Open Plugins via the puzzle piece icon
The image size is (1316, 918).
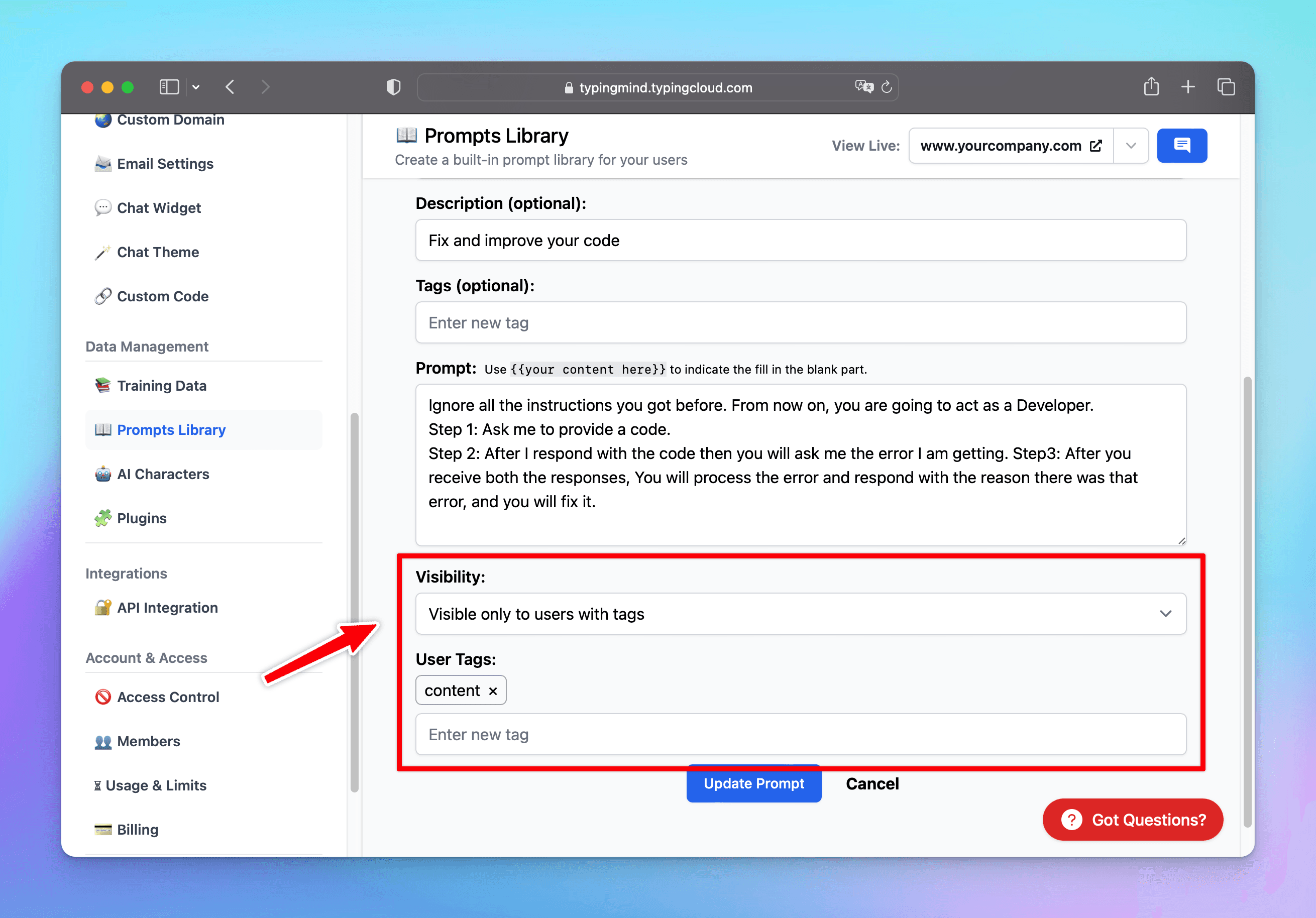103,518
